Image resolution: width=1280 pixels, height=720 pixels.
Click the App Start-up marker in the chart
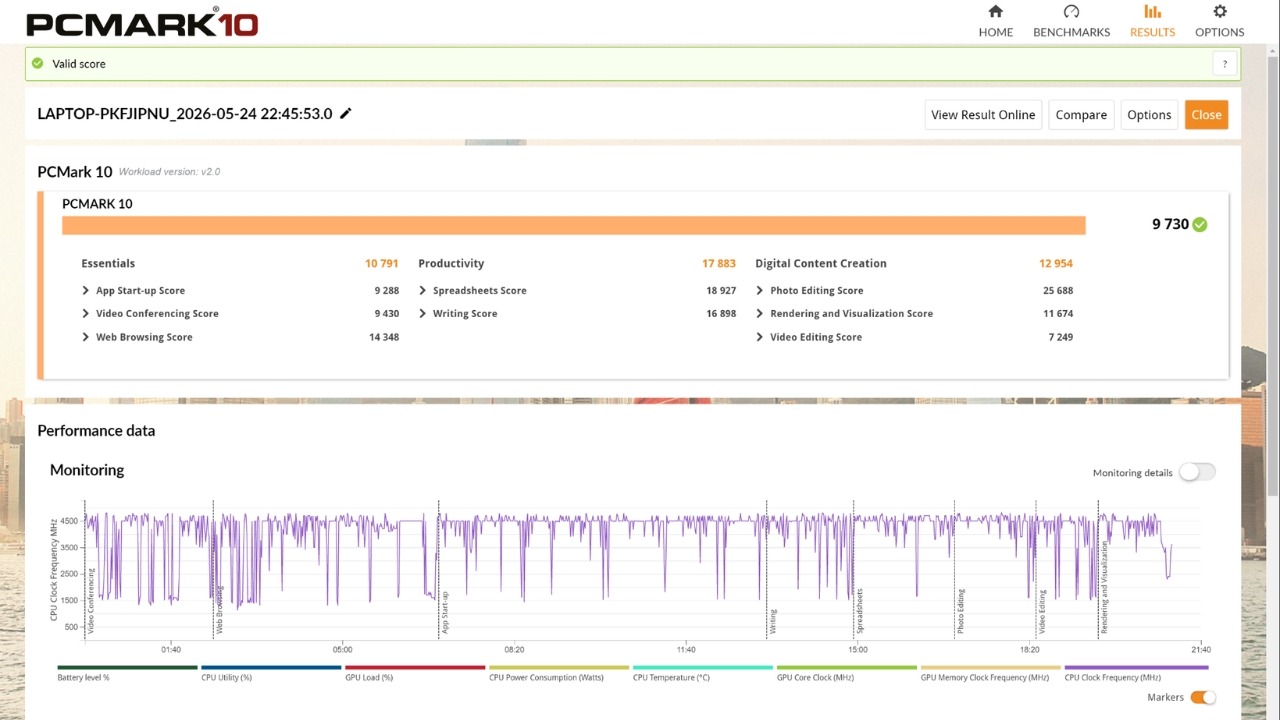point(445,612)
